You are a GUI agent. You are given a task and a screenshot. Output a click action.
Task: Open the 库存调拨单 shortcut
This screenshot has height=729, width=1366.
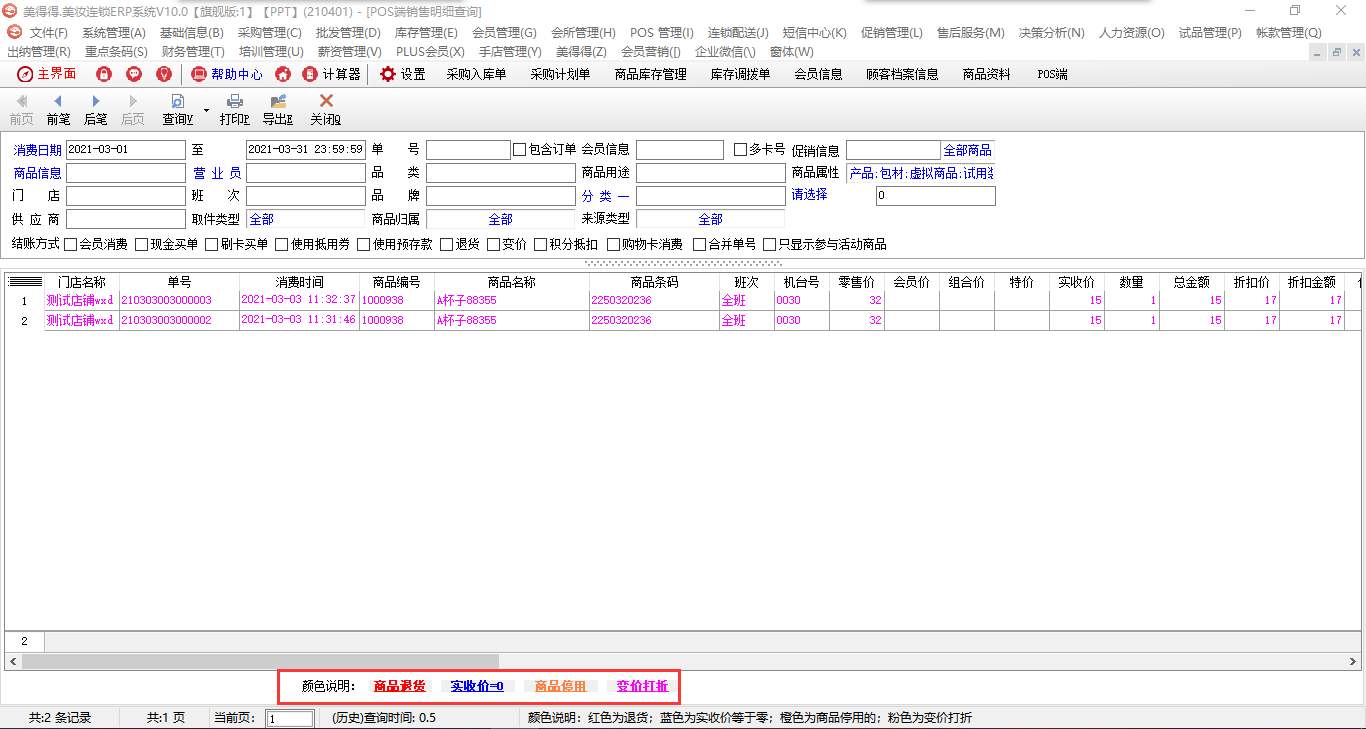click(x=741, y=74)
